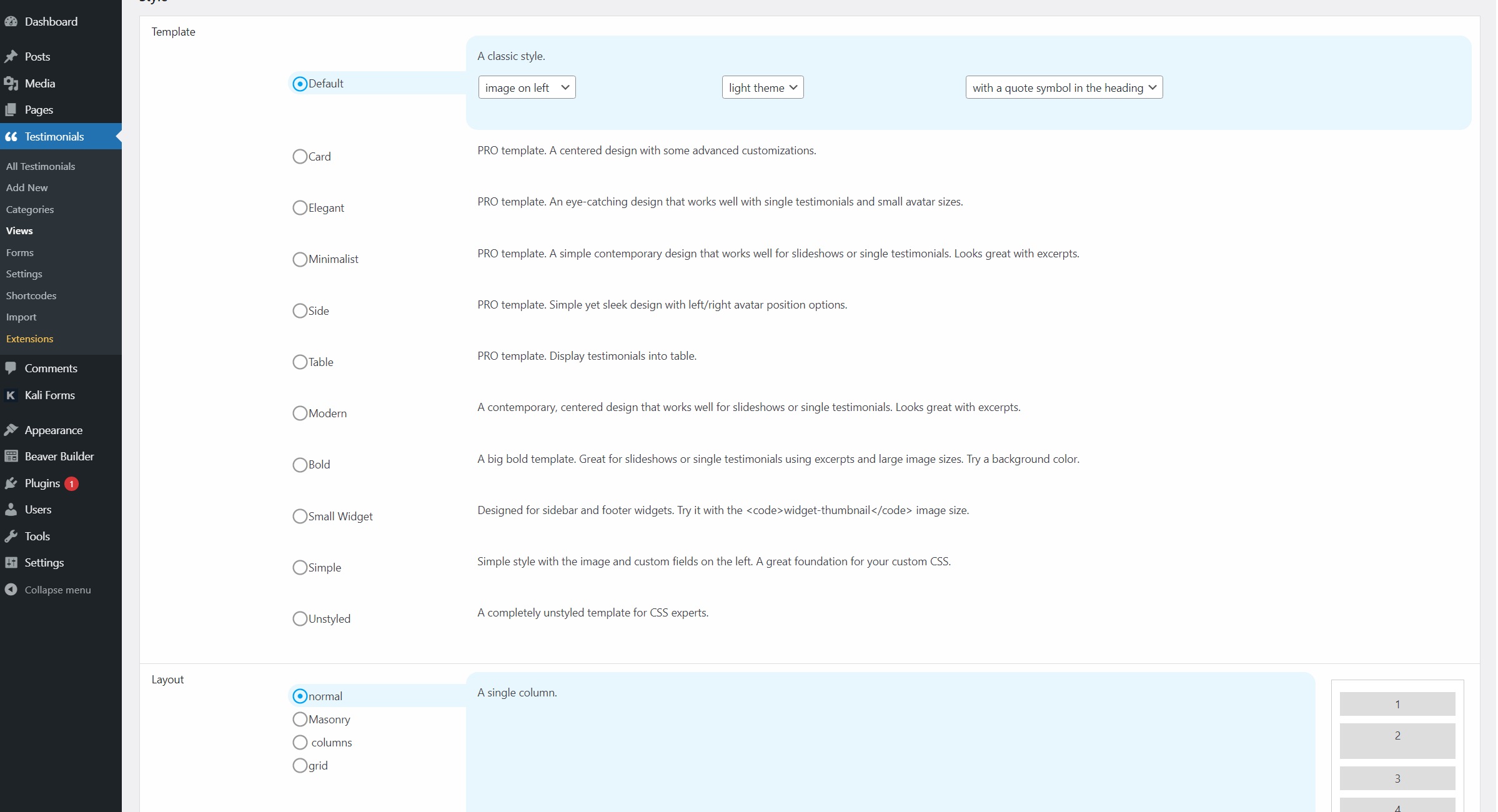Pick the grid layout radio
This screenshot has width=1498, height=812.
(300, 766)
